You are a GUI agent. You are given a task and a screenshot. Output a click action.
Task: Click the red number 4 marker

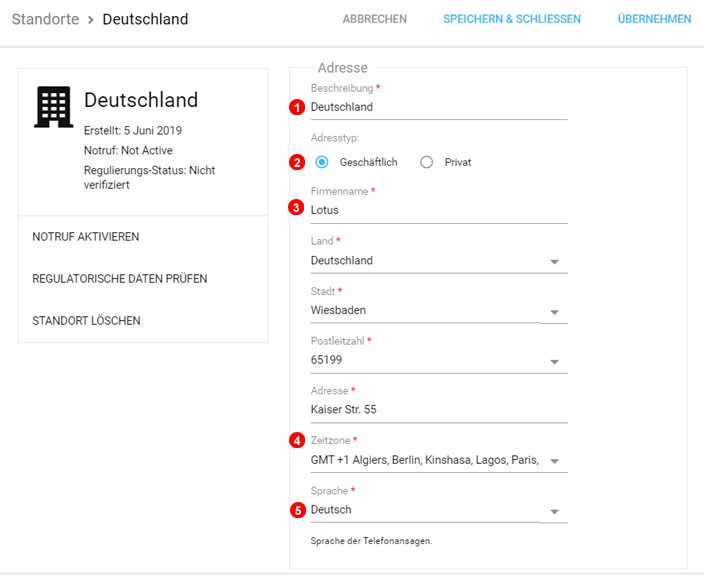click(x=296, y=440)
